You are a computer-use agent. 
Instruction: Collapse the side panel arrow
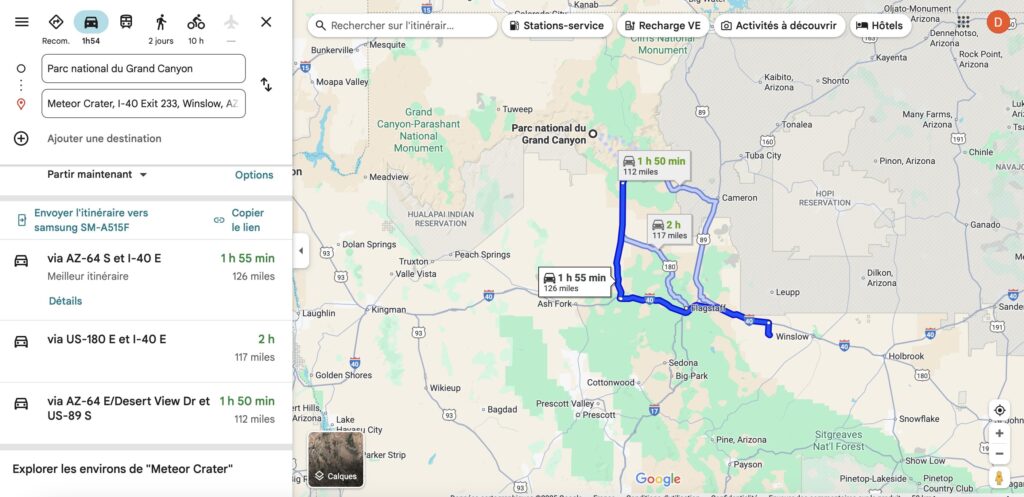tap(300, 251)
